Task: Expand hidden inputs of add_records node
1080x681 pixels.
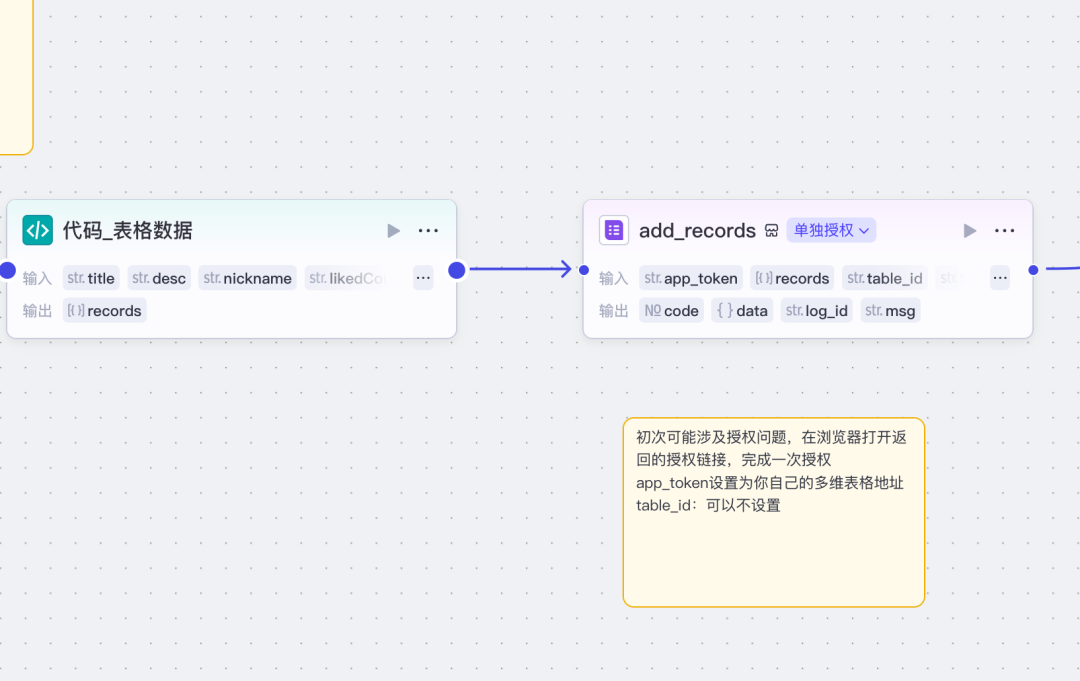Action: pos(999,278)
